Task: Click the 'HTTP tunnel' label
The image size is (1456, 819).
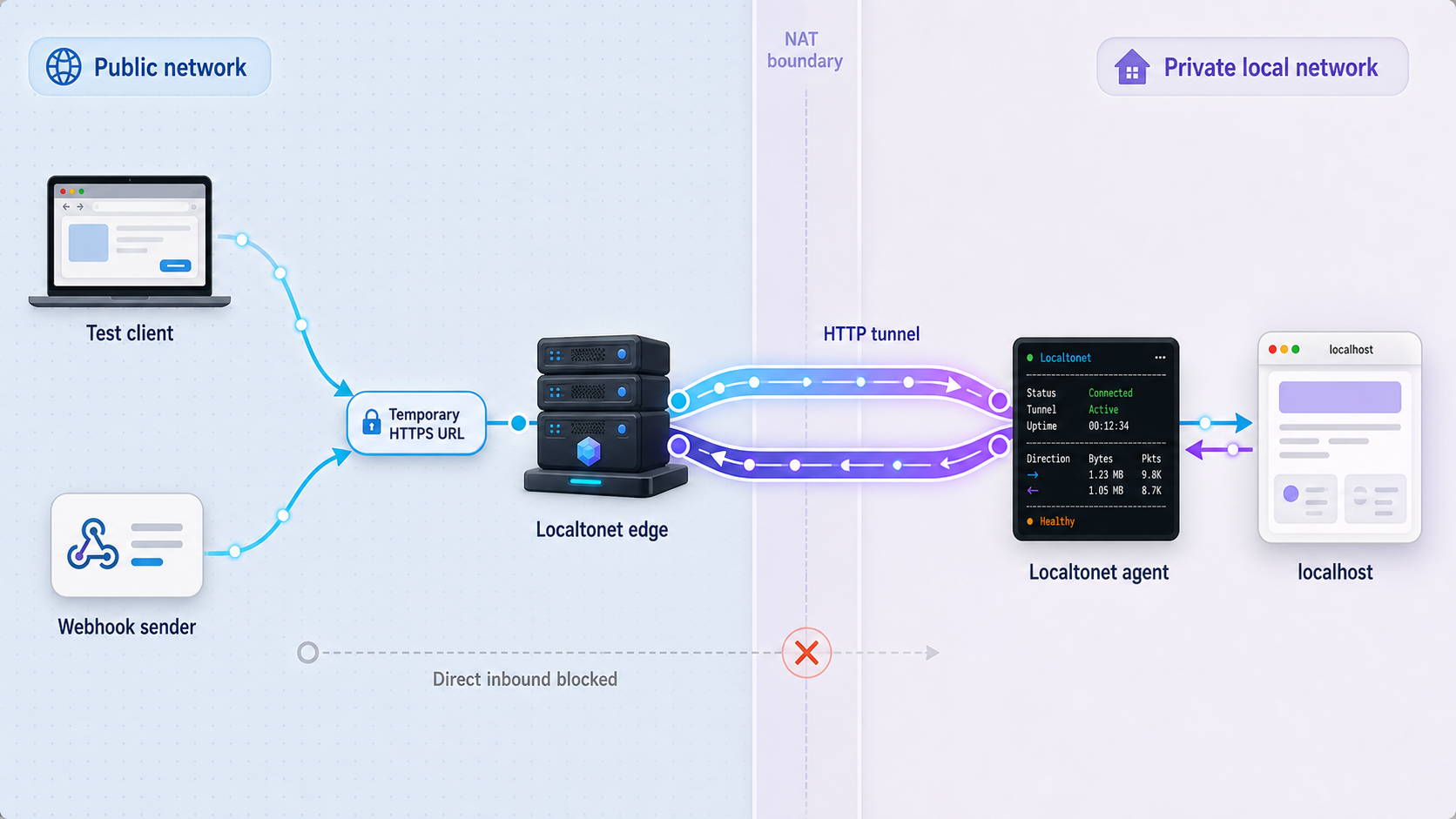Action: 872,334
